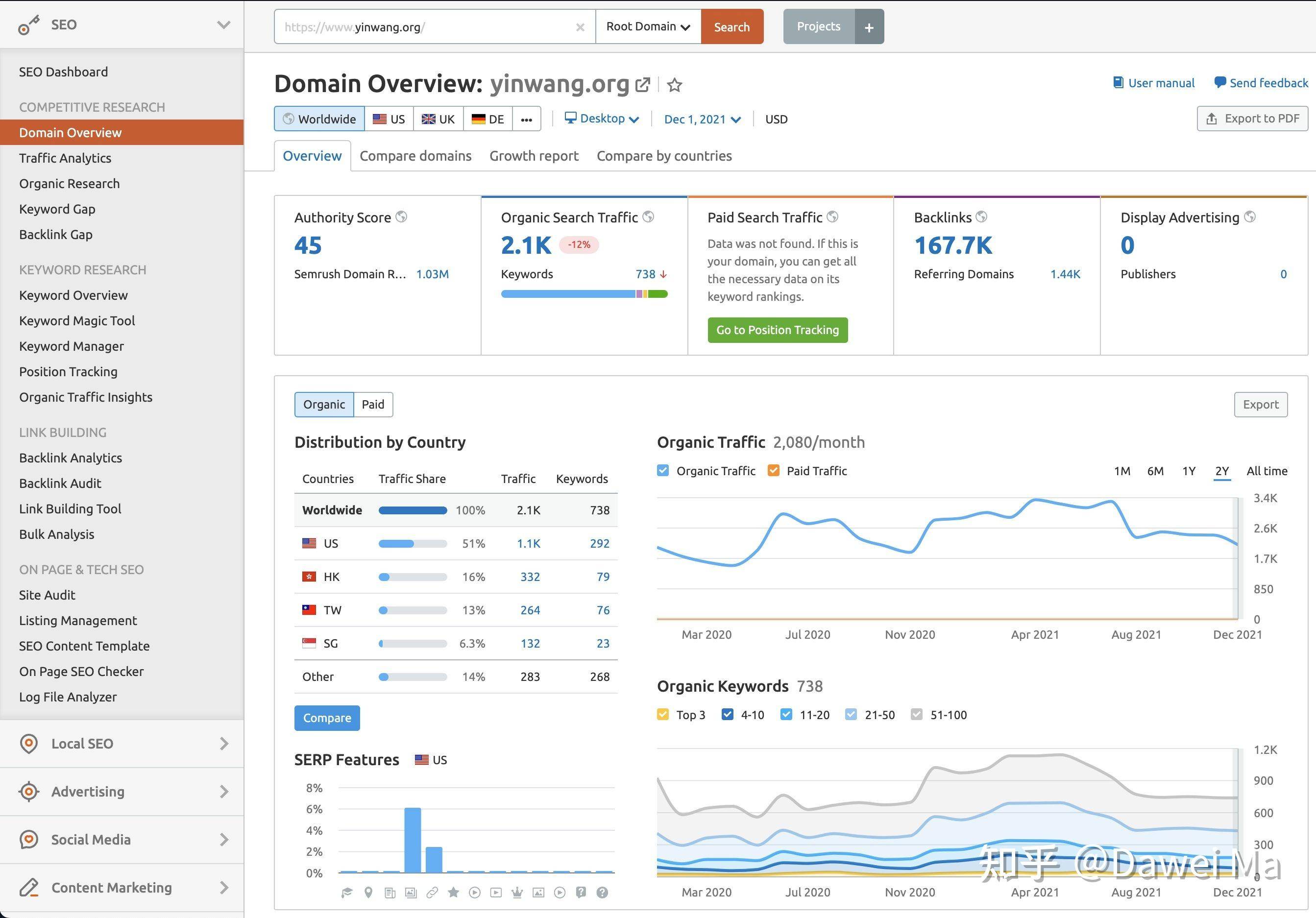Add new project with plus icon
The image size is (1316, 918).
(869, 27)
